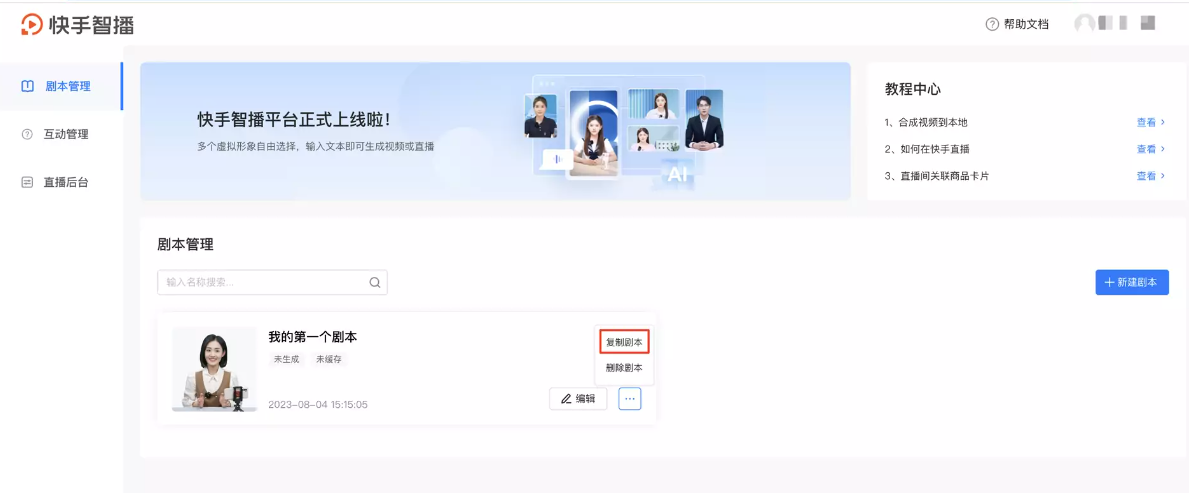Click the 输入名称搜索 input field
1189x493 pixels.
pos(272,282)
